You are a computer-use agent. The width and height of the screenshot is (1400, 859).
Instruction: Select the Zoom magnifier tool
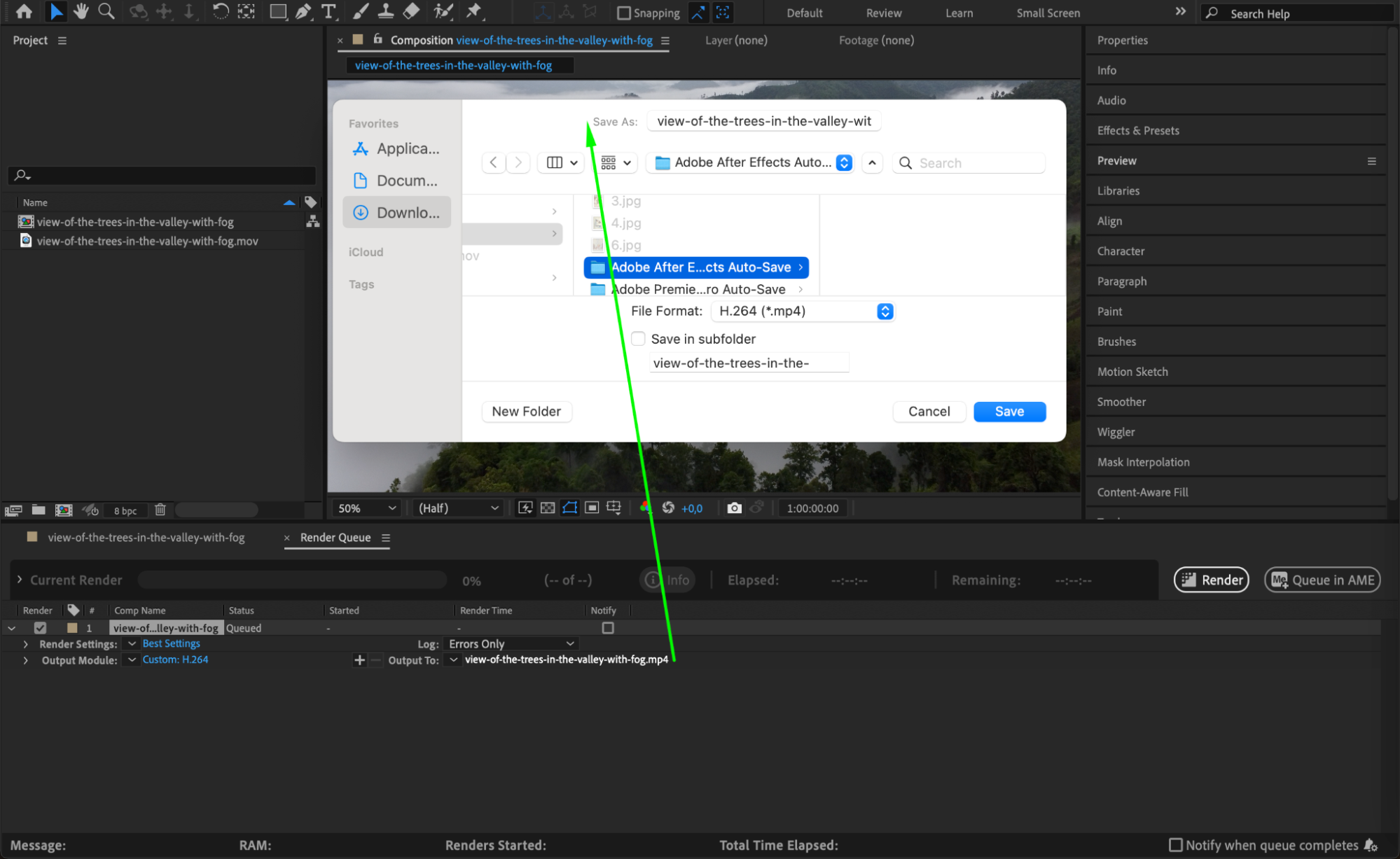click(106, 11)
